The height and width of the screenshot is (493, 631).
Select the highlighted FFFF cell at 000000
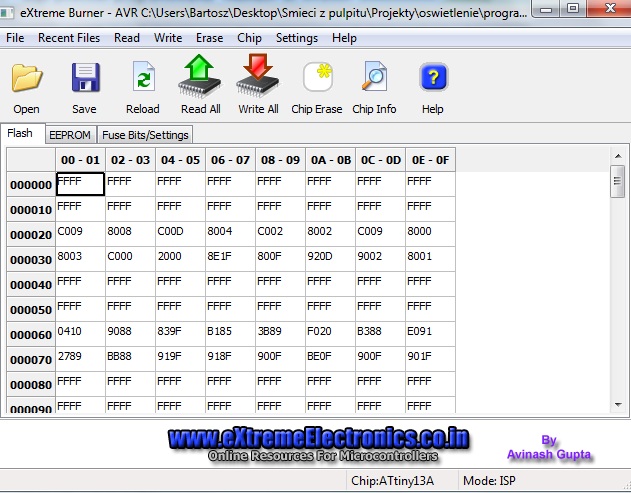coord(80,184)
